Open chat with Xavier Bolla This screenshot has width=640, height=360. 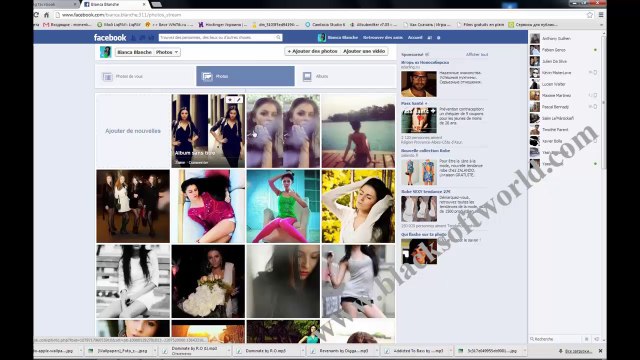565,141
